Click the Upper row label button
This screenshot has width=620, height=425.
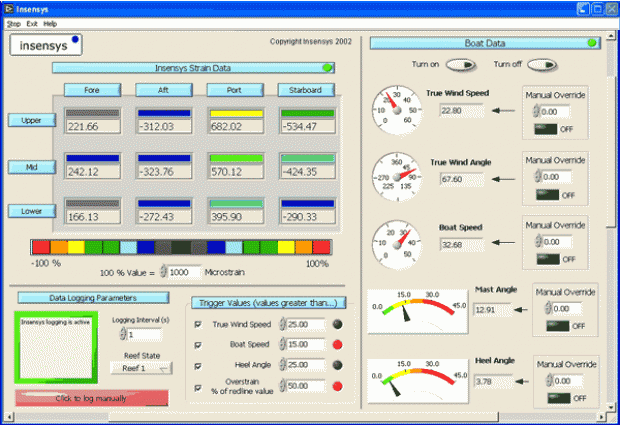30,120
